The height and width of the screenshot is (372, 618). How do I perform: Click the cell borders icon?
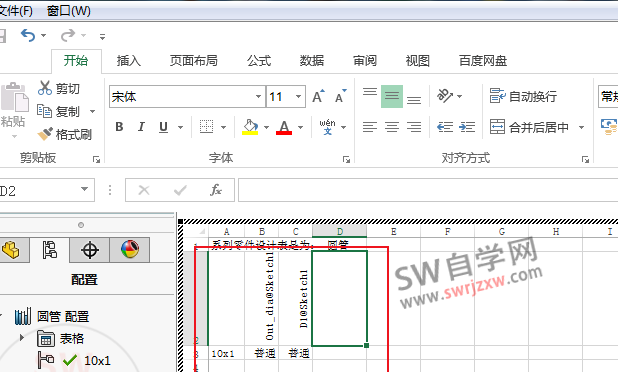pos(207,127)
